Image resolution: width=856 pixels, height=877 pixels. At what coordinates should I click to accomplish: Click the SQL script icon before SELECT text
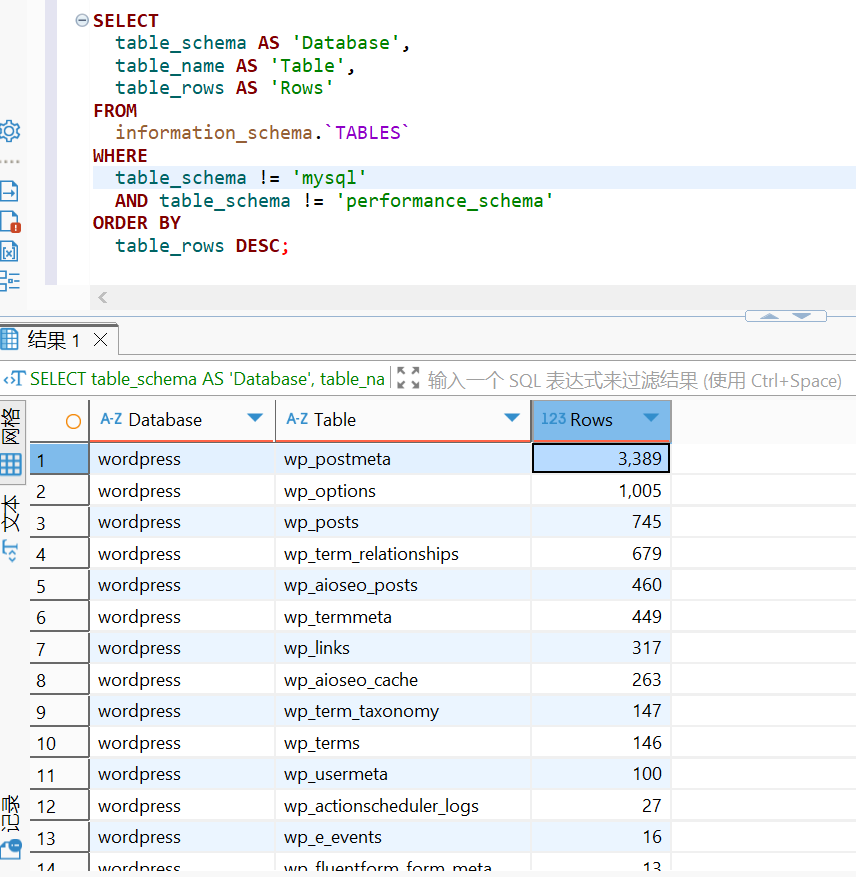[14, 379]
